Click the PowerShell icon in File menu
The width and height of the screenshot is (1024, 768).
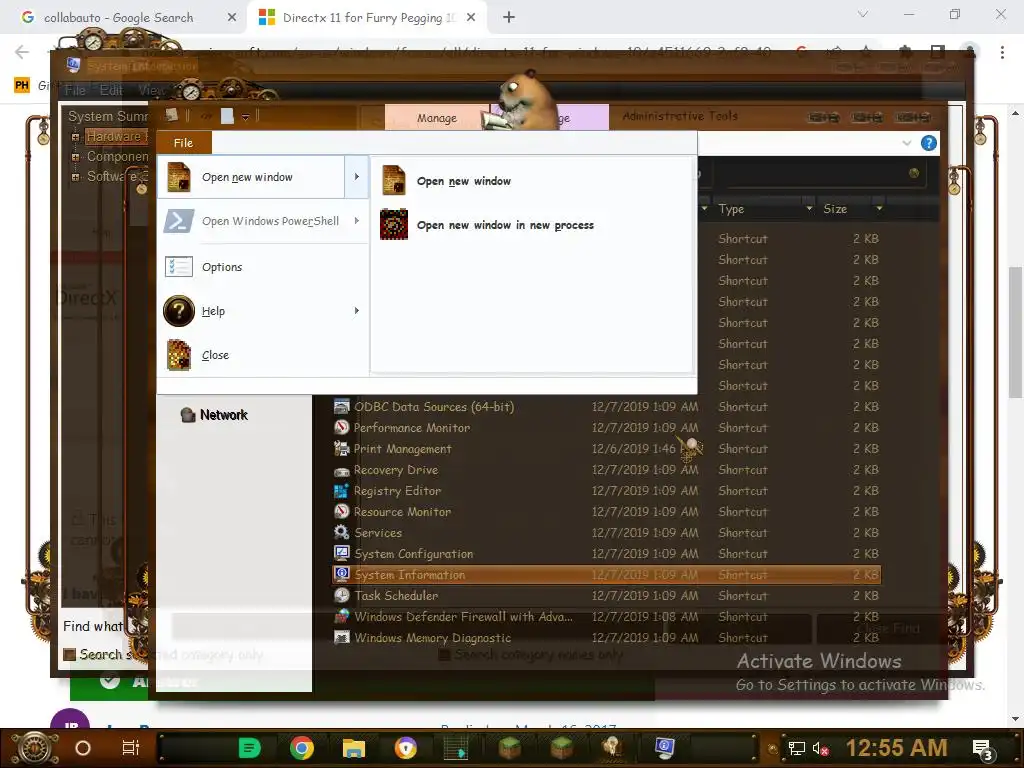[178, 221]
